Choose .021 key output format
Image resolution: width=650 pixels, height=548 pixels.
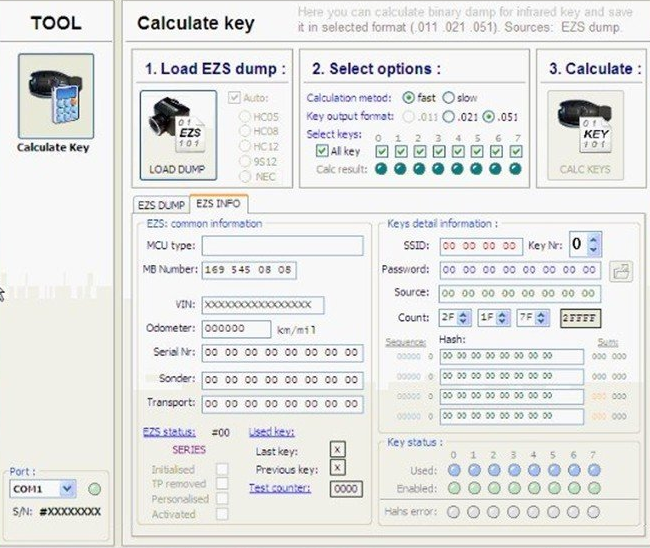coord(449,116)
